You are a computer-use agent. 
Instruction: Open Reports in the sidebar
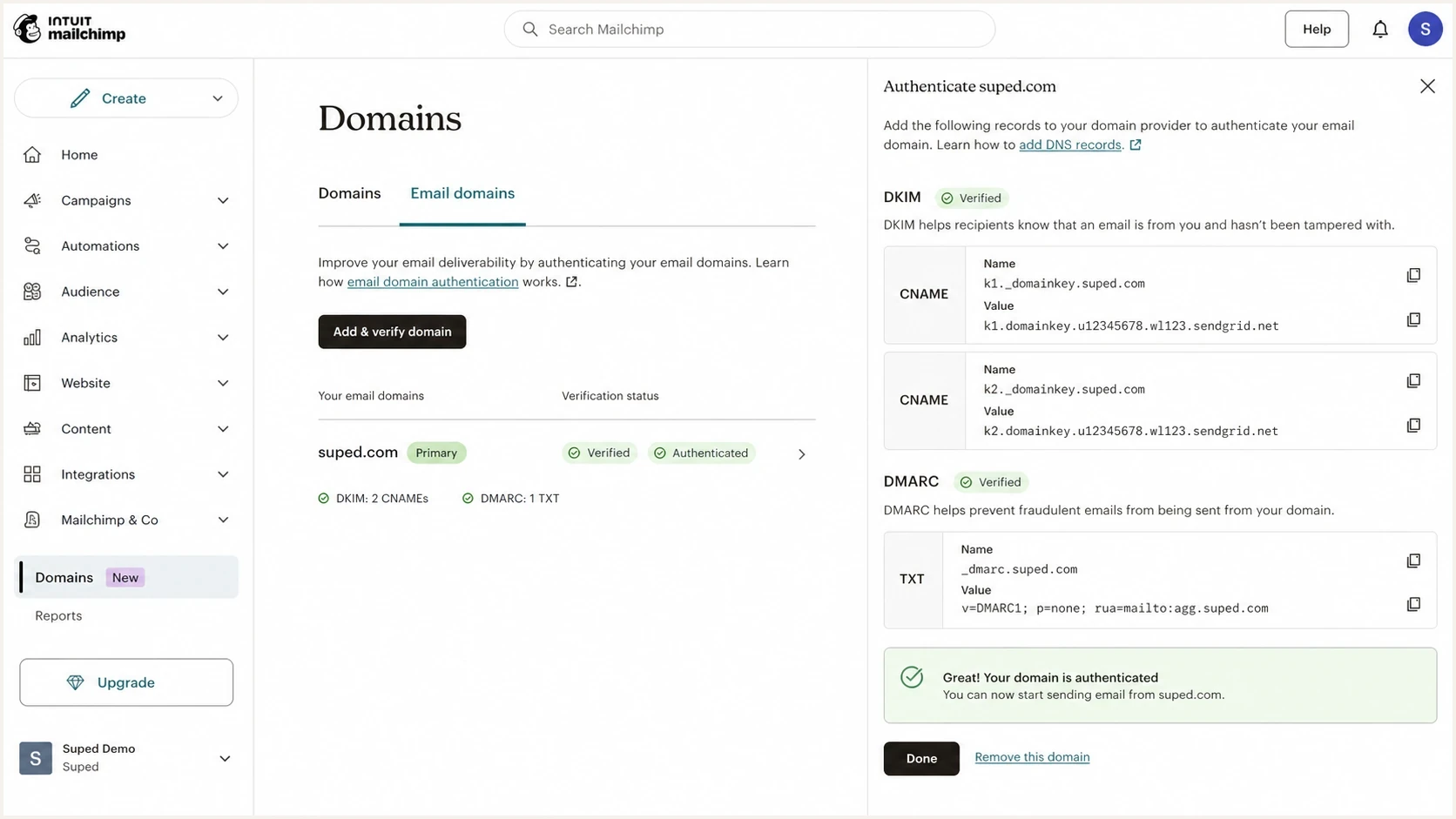(58, 615)
